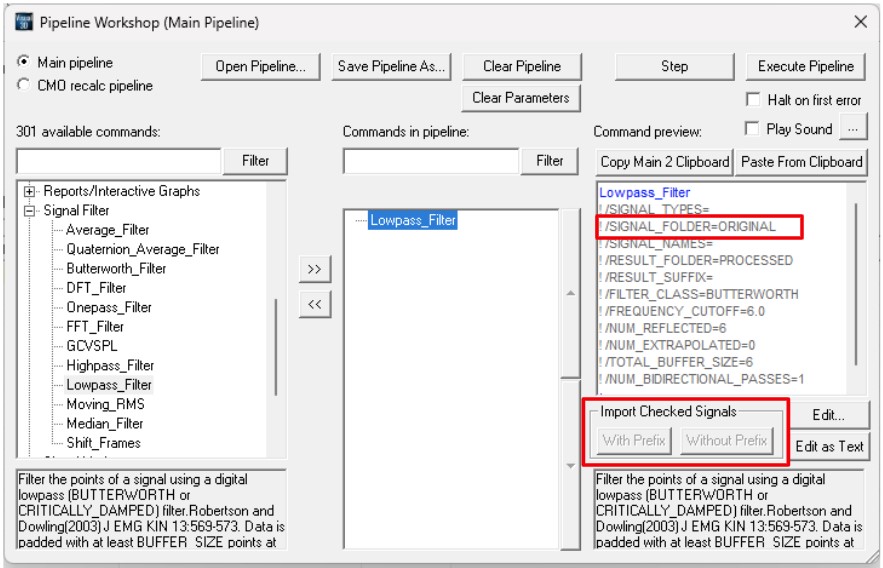Click the available commands filter text field
Image resolution: width=883 pixels, height=568 pixels.
click(119, 161)
